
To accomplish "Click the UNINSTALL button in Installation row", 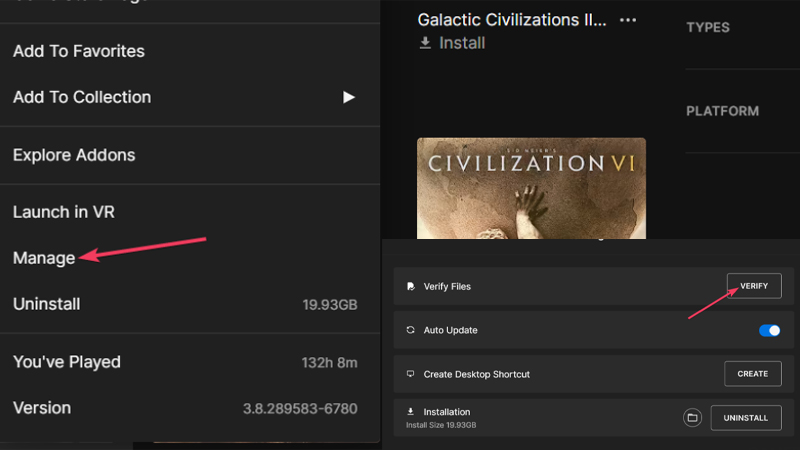I will point(746,418).
